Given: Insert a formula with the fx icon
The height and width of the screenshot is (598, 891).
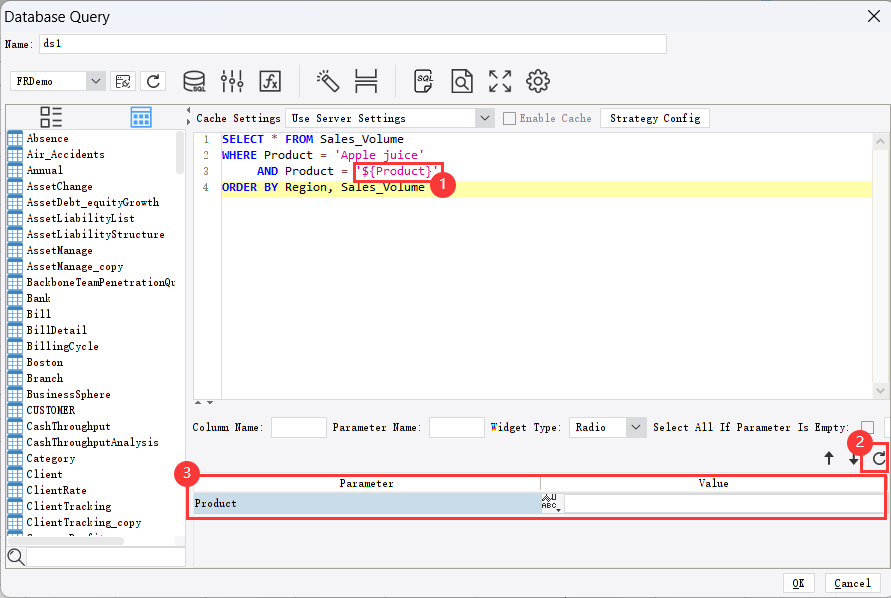Looking at the screenshot, I should pyautogui.click(x=270, y=81).
